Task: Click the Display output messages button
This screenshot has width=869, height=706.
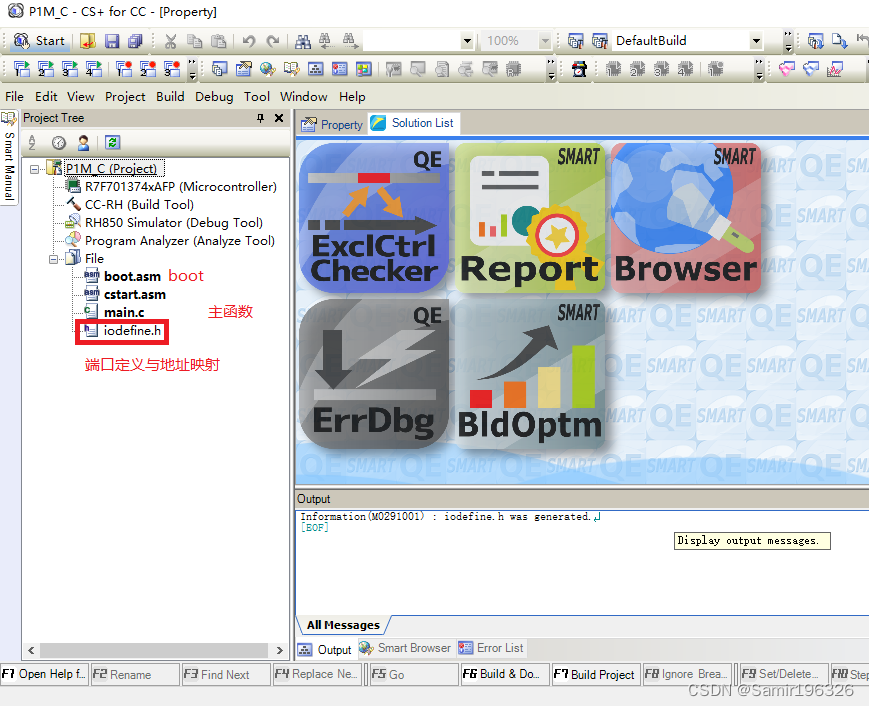Action: click(x=752, y=540)
